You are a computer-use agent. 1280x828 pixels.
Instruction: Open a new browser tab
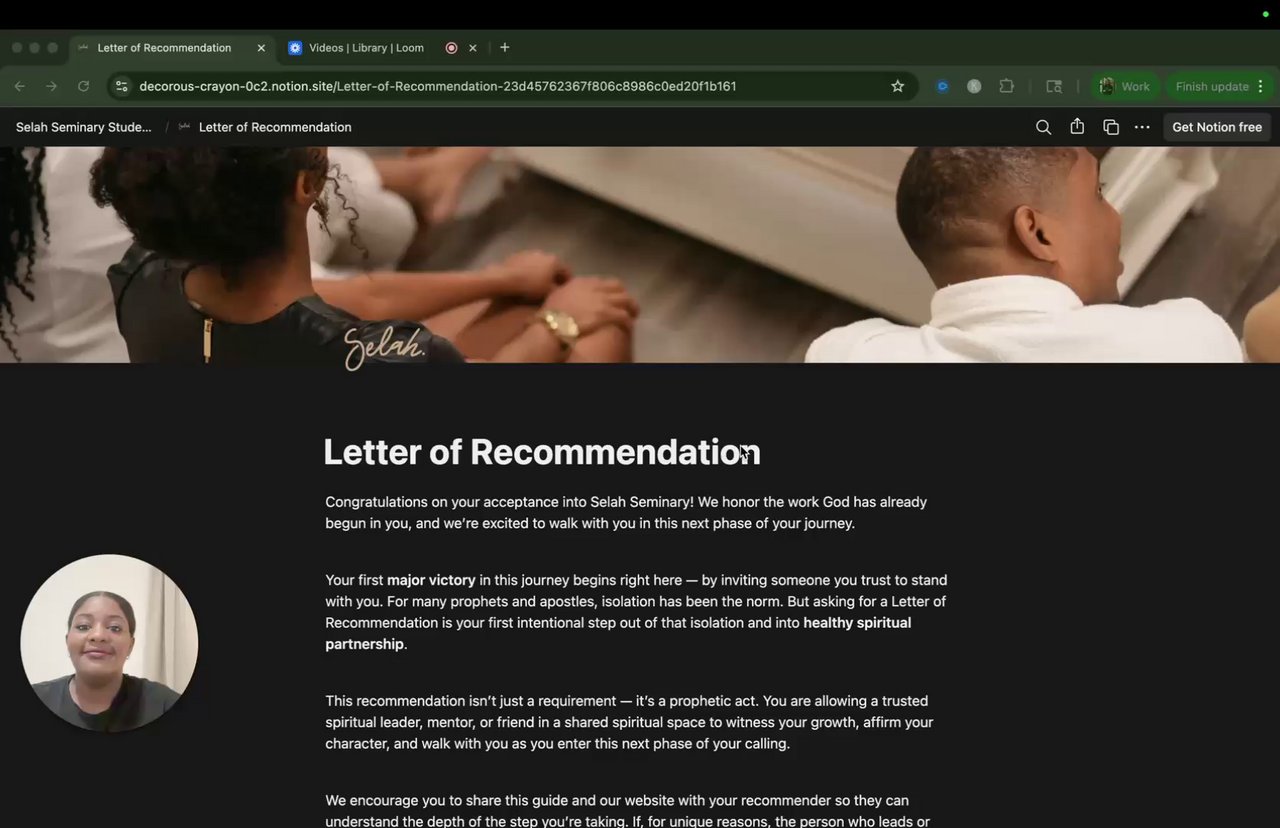click(505, 47)
